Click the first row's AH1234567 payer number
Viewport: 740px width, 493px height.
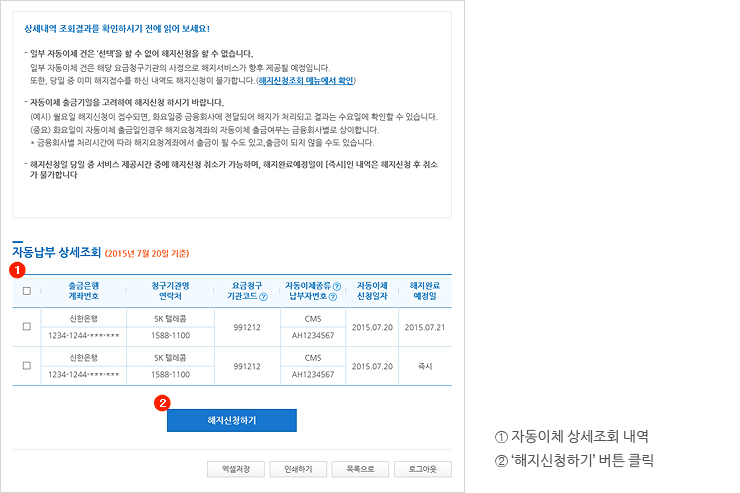[313, 336]
